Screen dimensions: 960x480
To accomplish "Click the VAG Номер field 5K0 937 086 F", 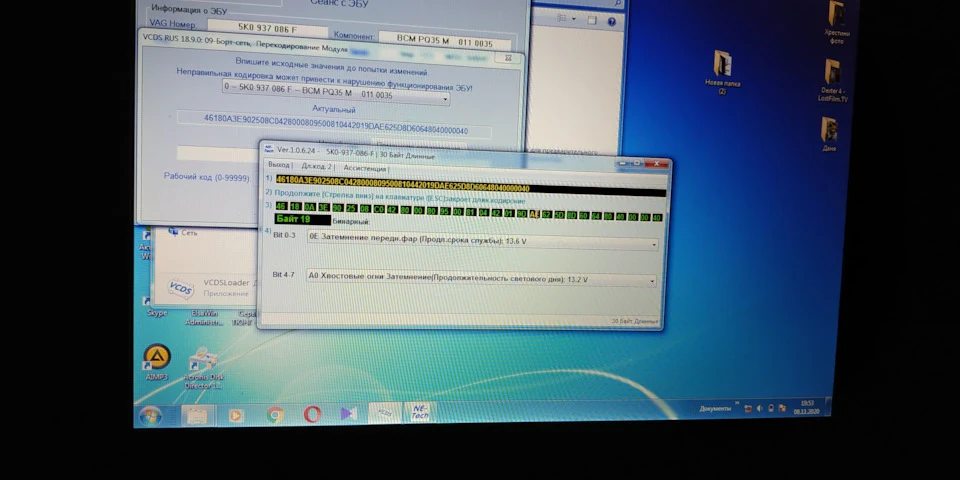I will 268,27.
